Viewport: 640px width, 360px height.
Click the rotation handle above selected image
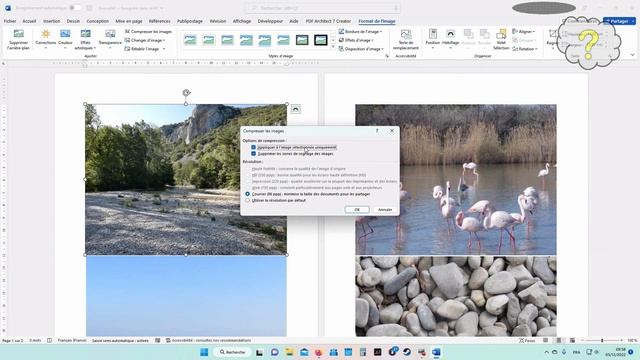[186, 93]
